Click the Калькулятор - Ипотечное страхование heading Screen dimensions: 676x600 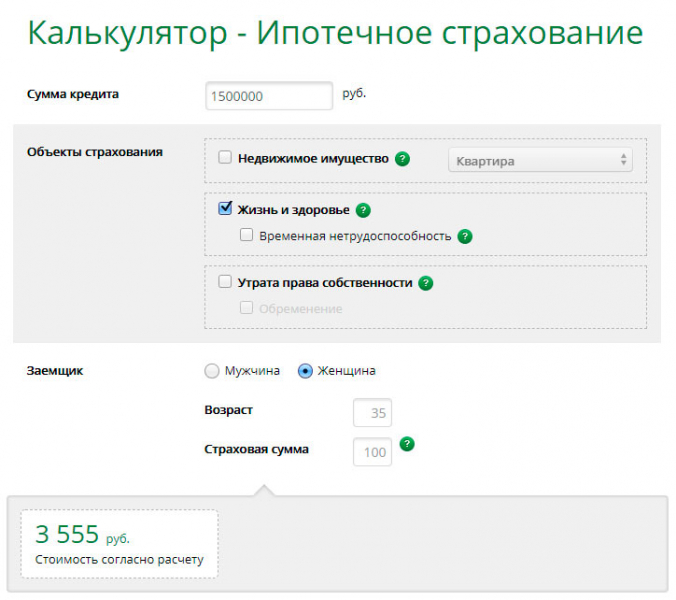335,33
